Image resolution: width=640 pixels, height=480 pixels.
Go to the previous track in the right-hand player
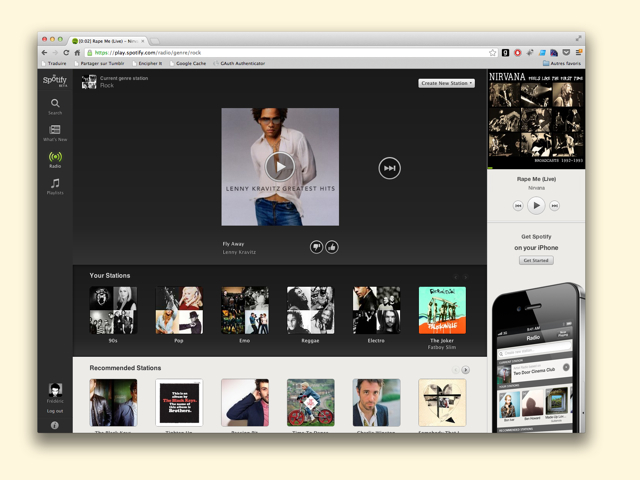point(518,206)
